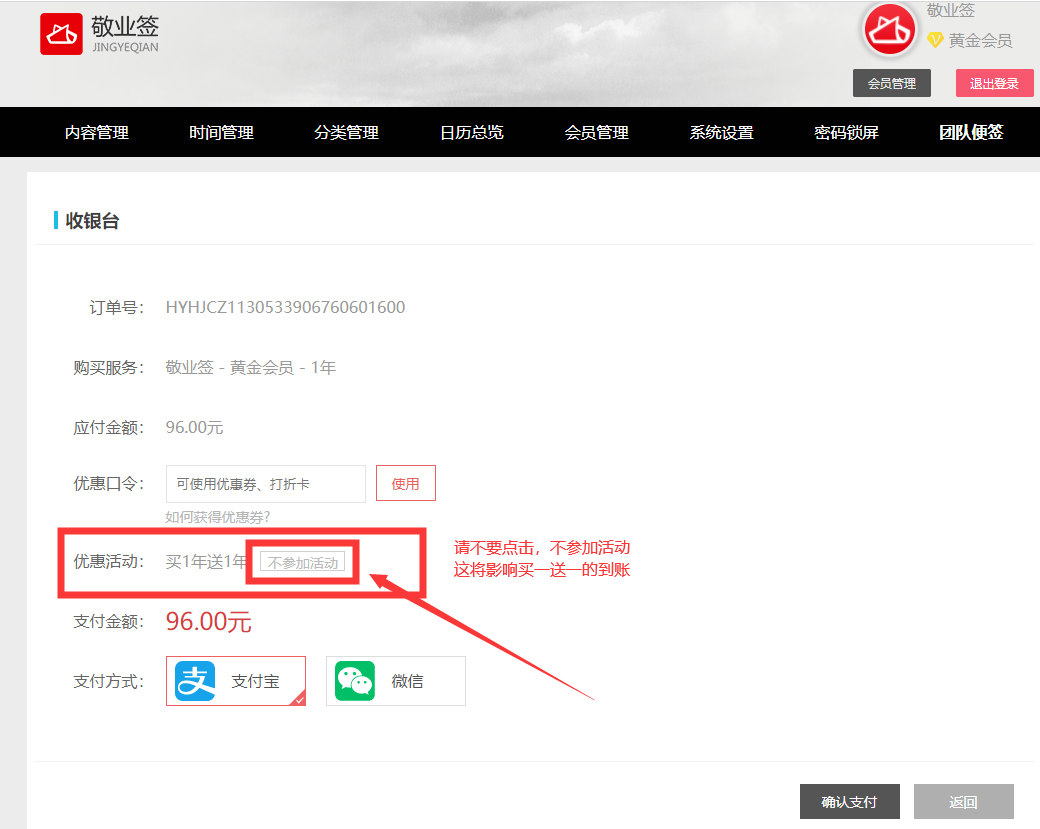The image size is (1040, 829).
Task: Open 时间管理 menu
Action: click(222, 133)
